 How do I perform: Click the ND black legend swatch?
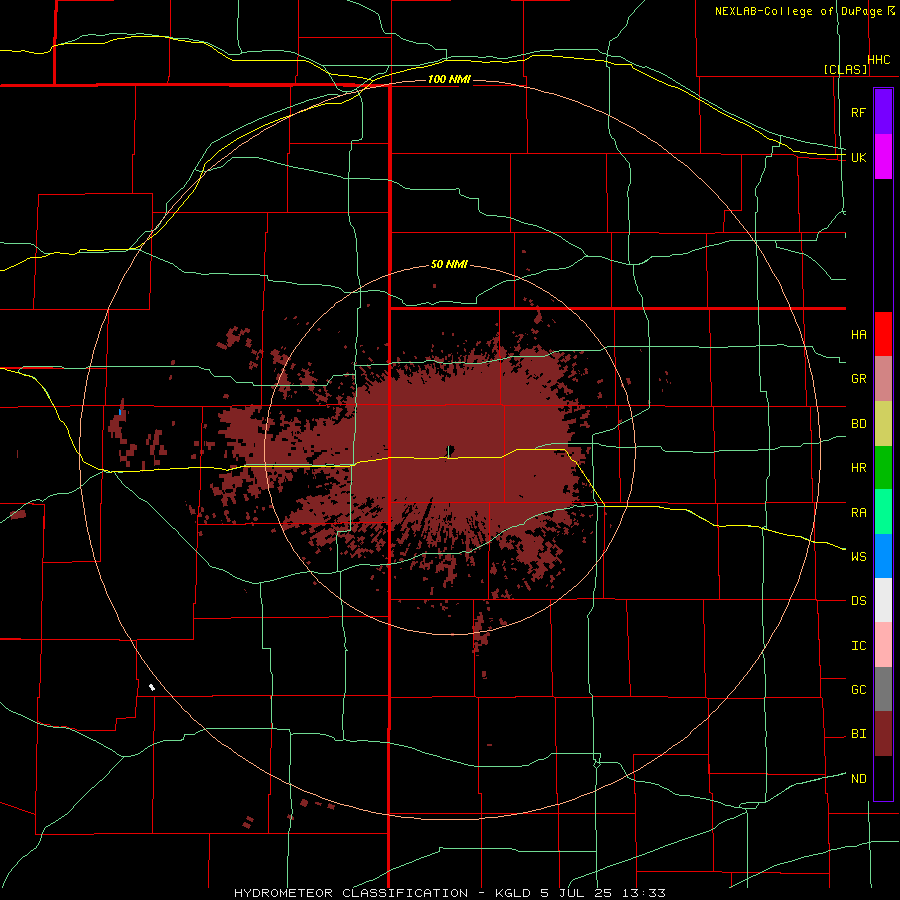tap(883, 778)
